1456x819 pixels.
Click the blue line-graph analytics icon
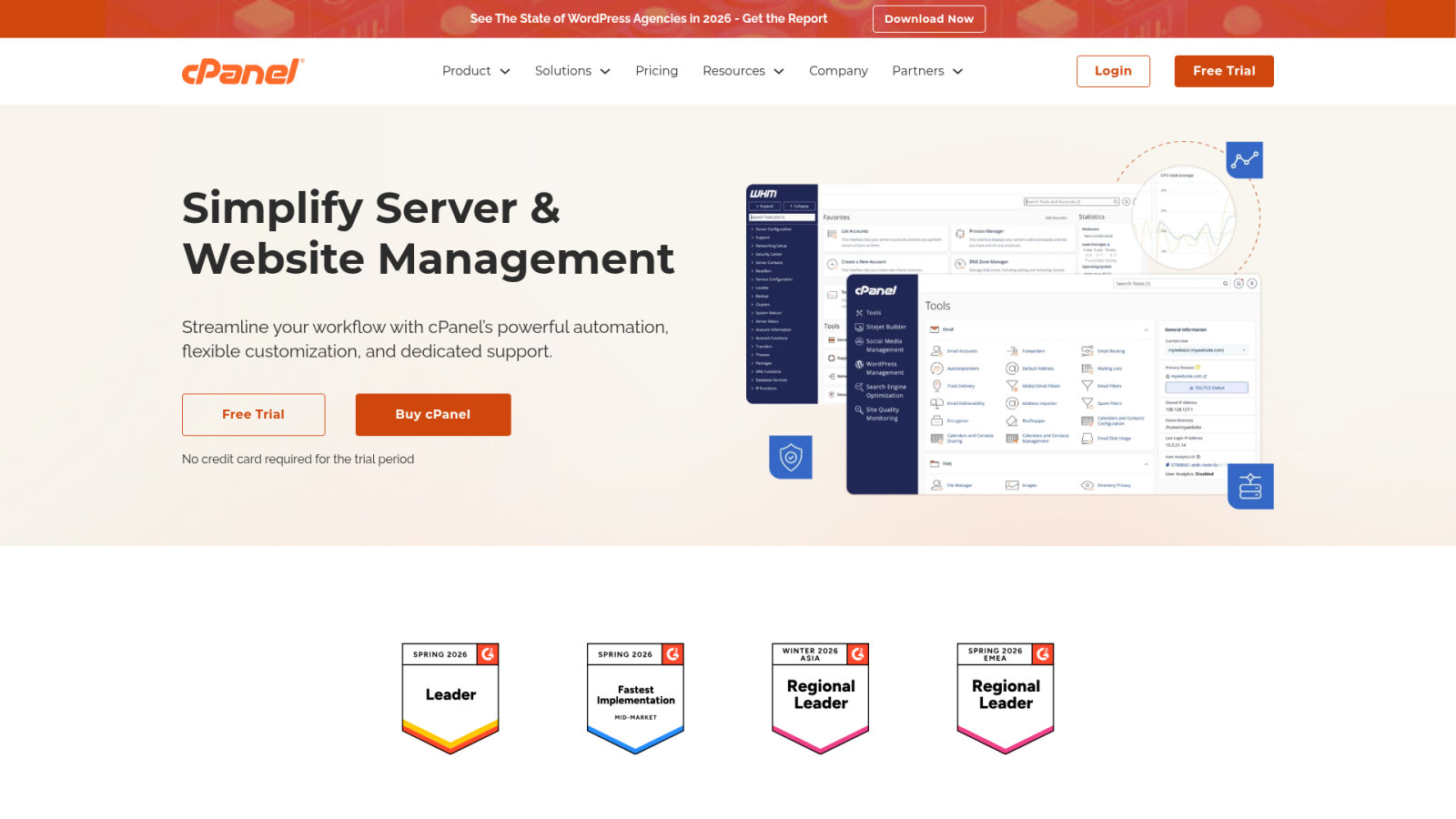[1244, 160]
